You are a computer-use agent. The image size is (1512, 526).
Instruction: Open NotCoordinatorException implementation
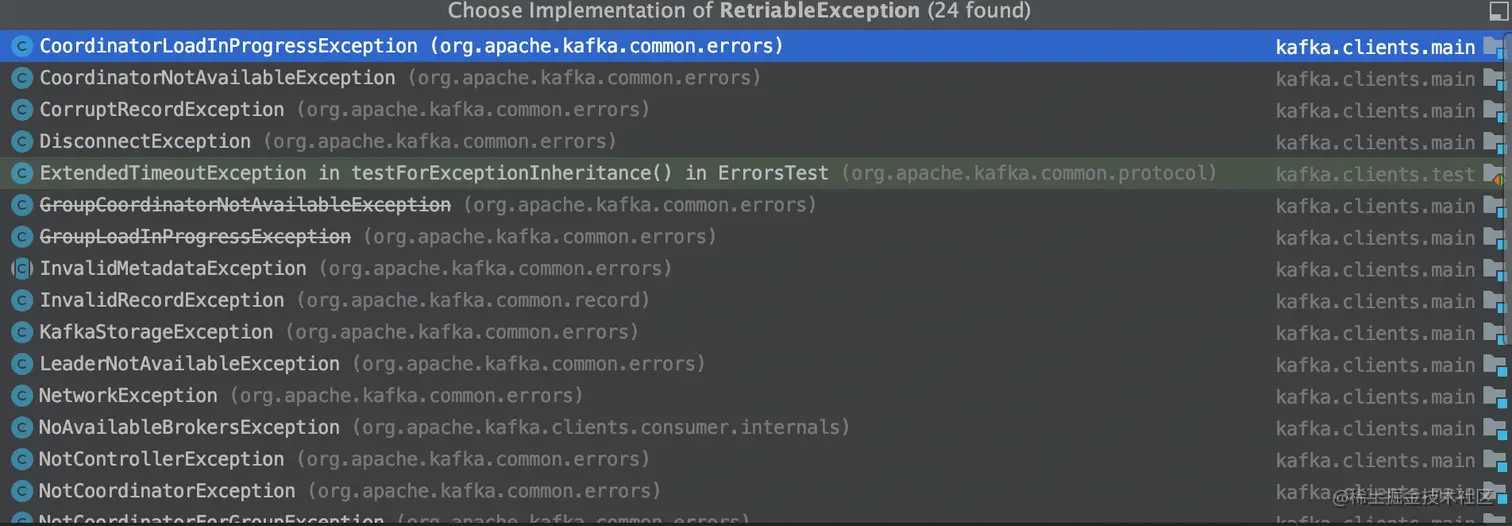167,492
